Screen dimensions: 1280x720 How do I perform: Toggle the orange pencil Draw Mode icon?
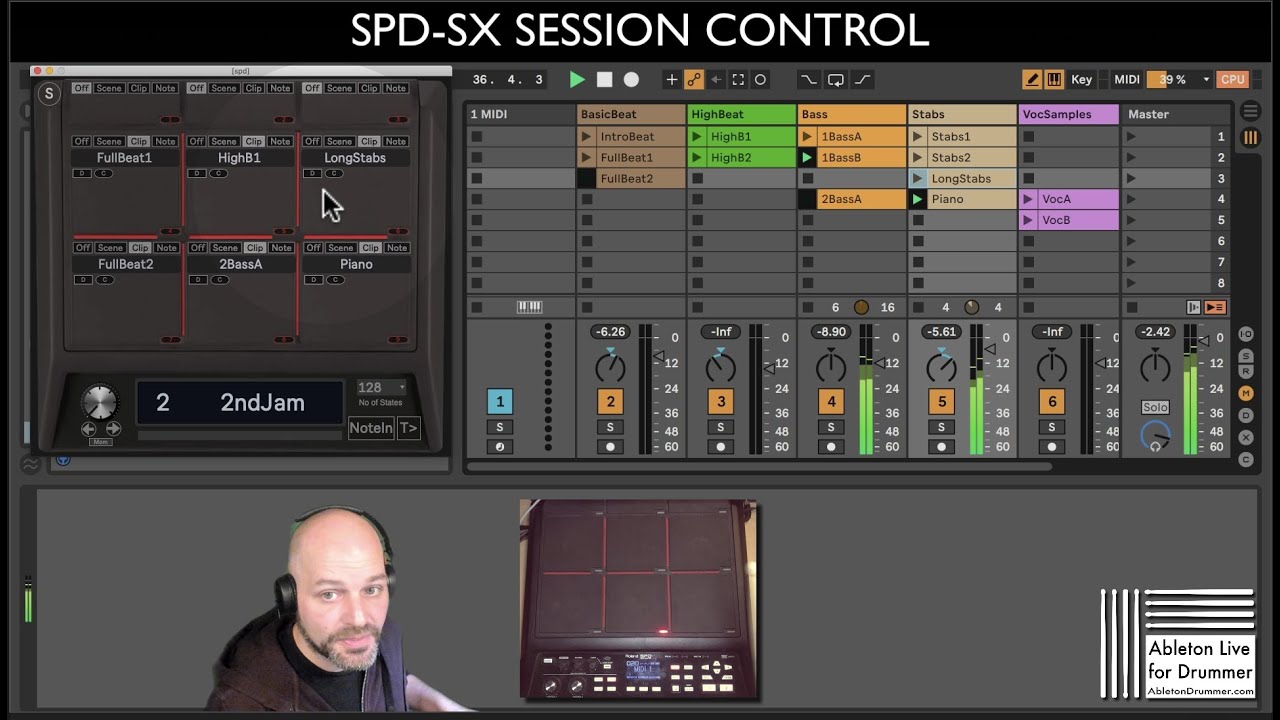(1032, 79)
